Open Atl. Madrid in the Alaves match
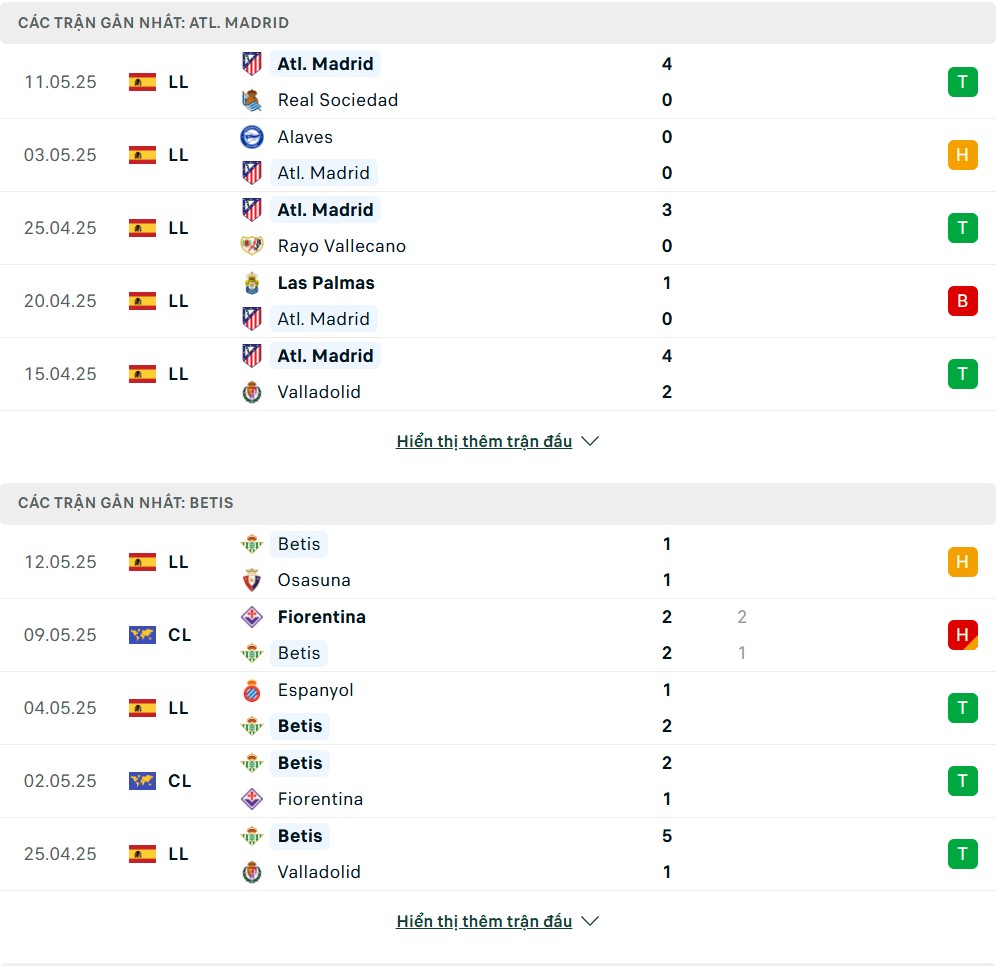 click(x=323, y=173)
